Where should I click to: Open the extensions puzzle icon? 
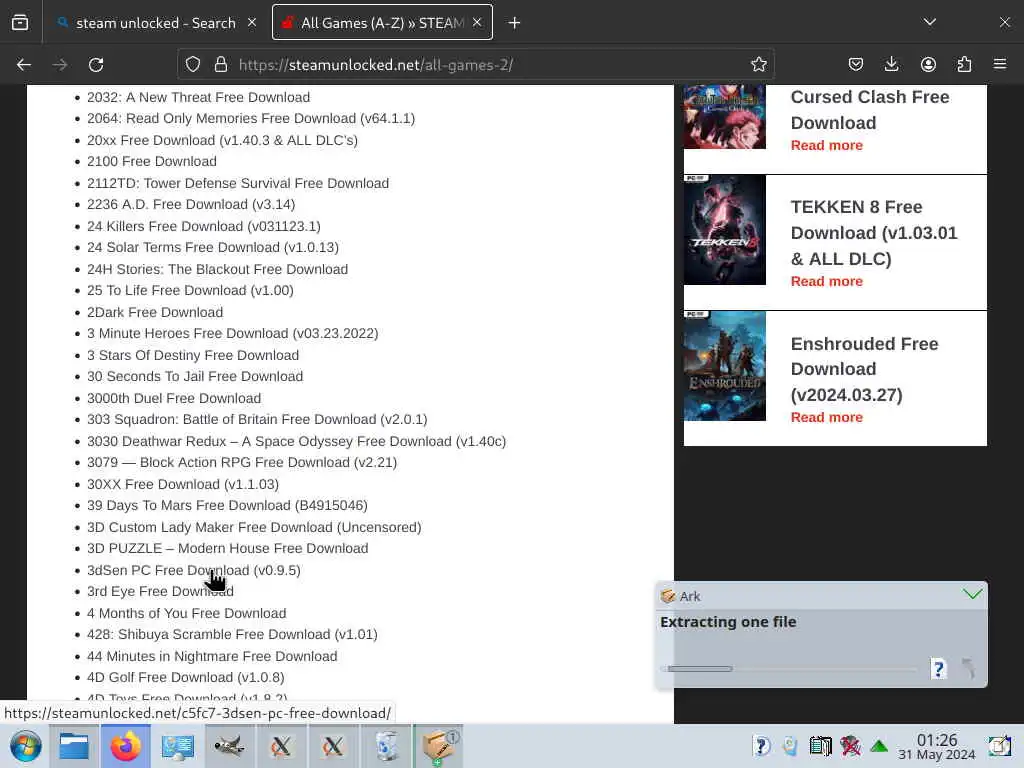tap(964, 64)
